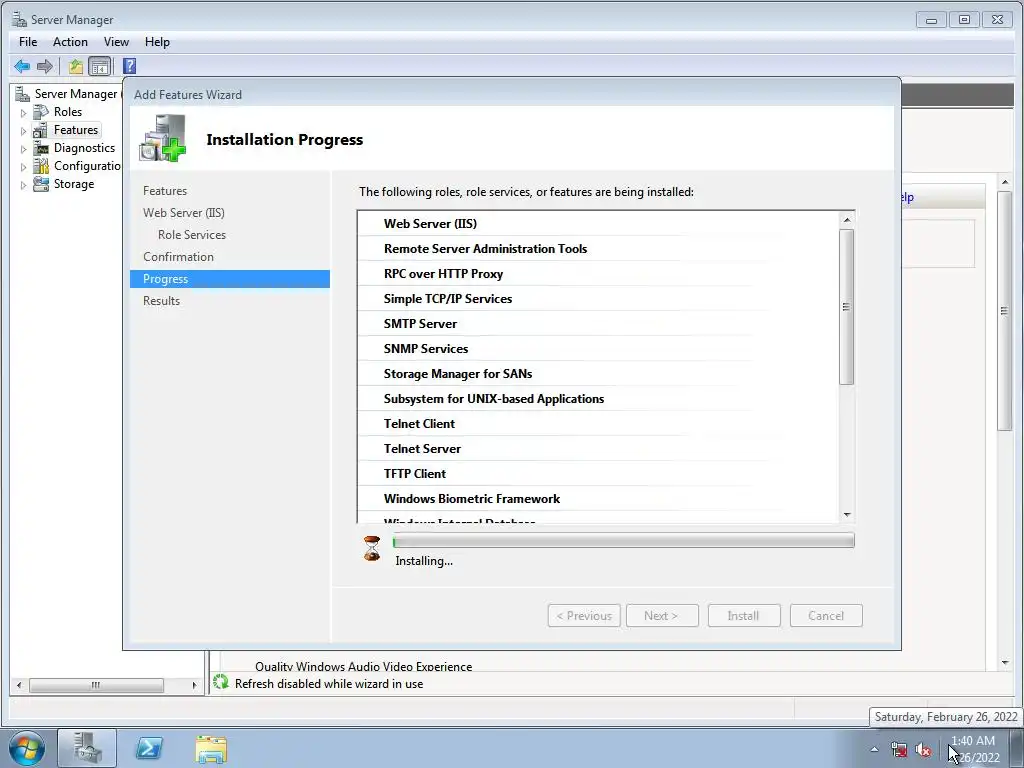
Task: Click the Previous button
Action: (584, 616)
